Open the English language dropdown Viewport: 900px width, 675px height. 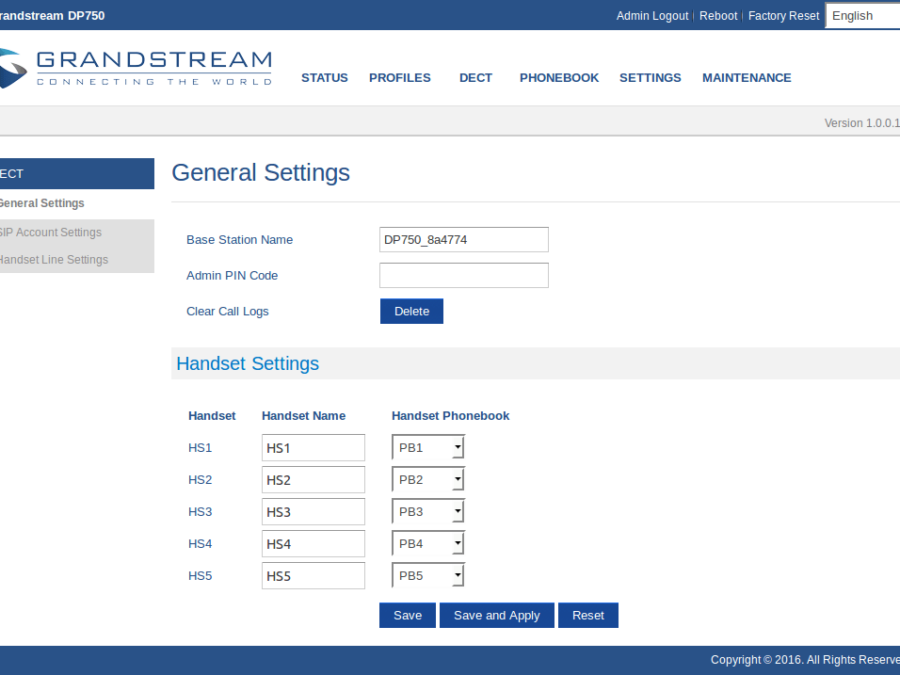(862, 16)
